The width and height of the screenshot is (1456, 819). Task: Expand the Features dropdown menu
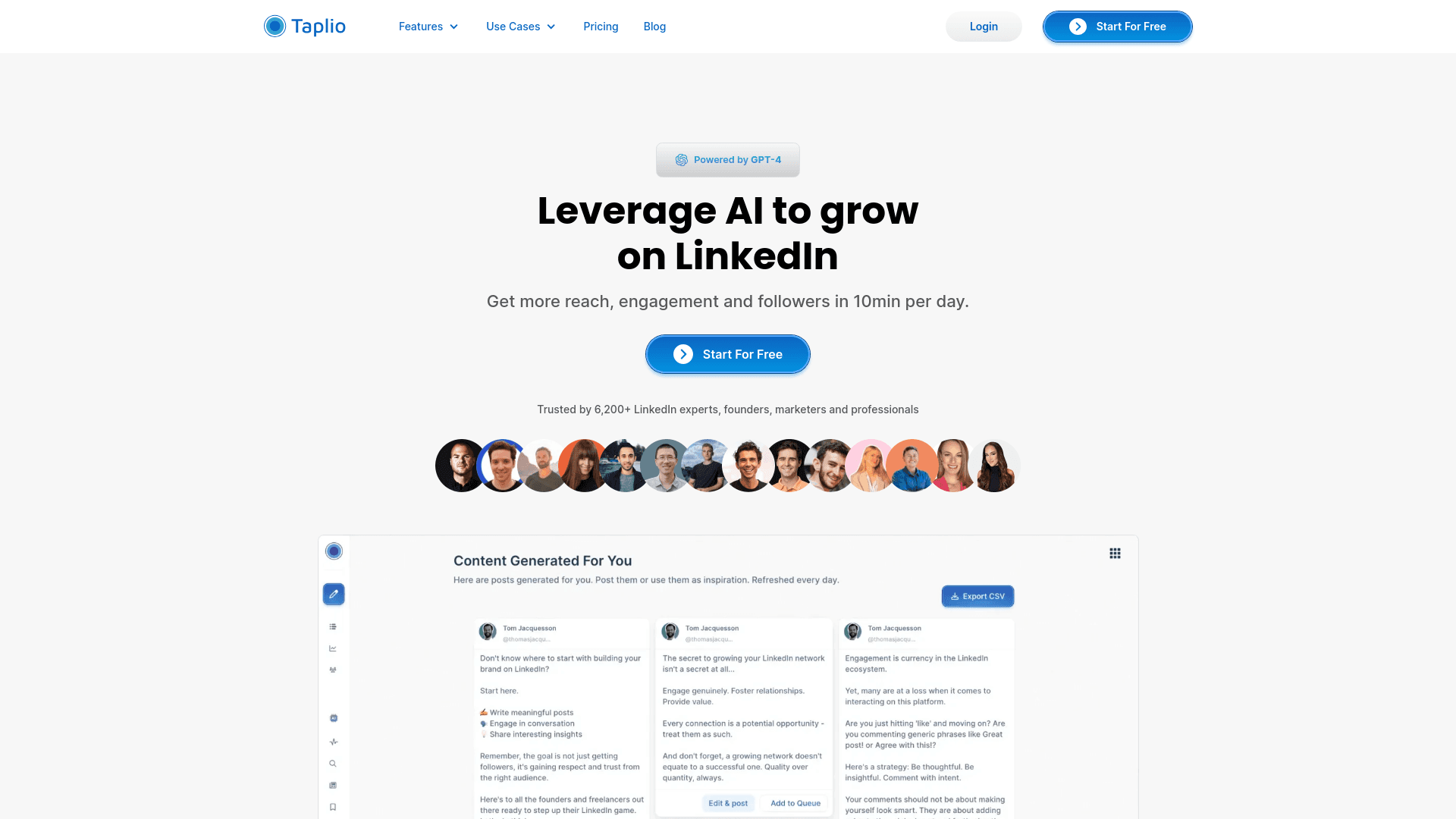click(428, 26)
